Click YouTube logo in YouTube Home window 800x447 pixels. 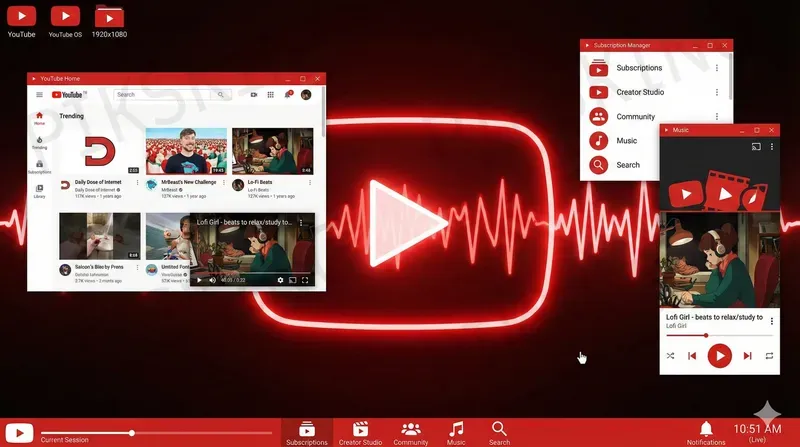68,94
